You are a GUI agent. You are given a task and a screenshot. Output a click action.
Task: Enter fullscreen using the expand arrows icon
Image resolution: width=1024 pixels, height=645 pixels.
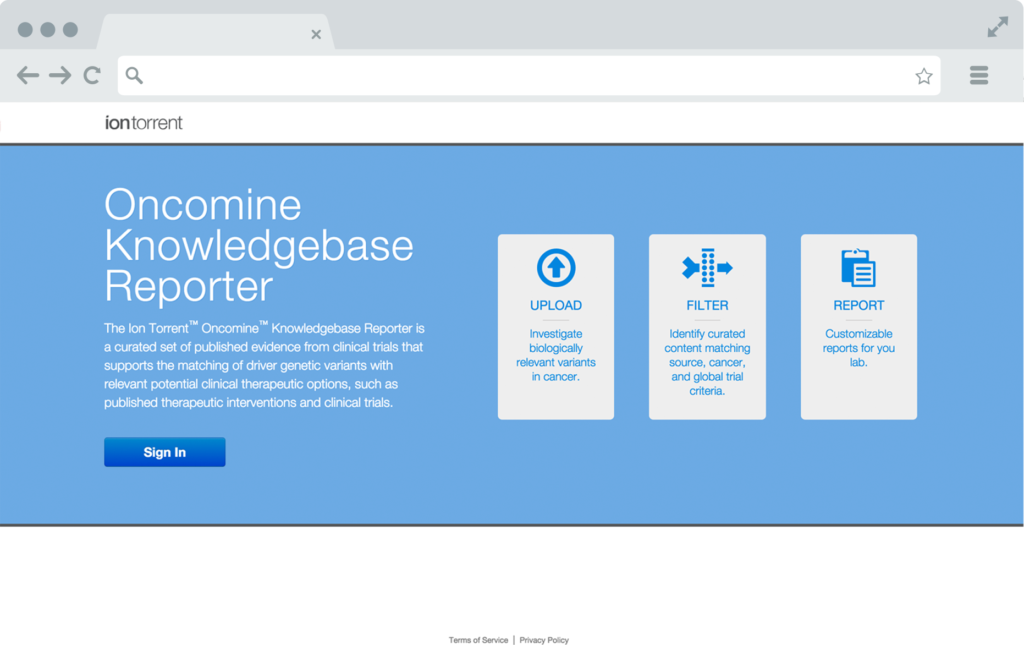point(997,28)
